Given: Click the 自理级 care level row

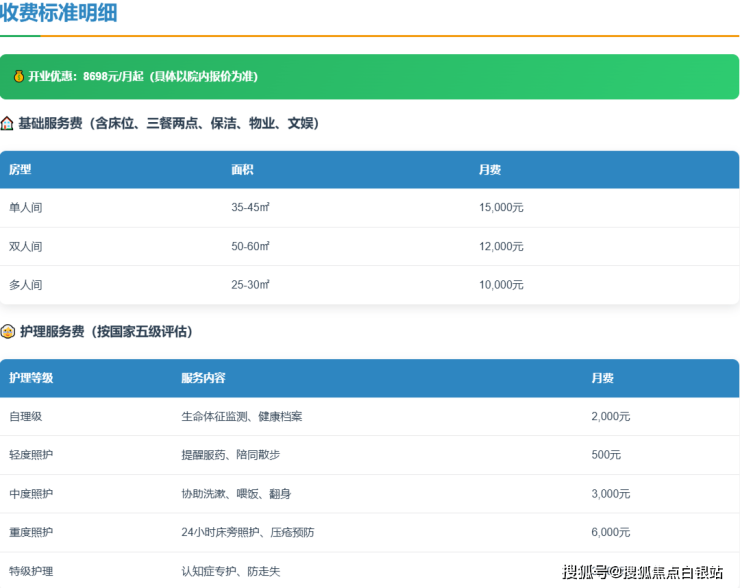Looking at the screenshot, I should 26,416.
